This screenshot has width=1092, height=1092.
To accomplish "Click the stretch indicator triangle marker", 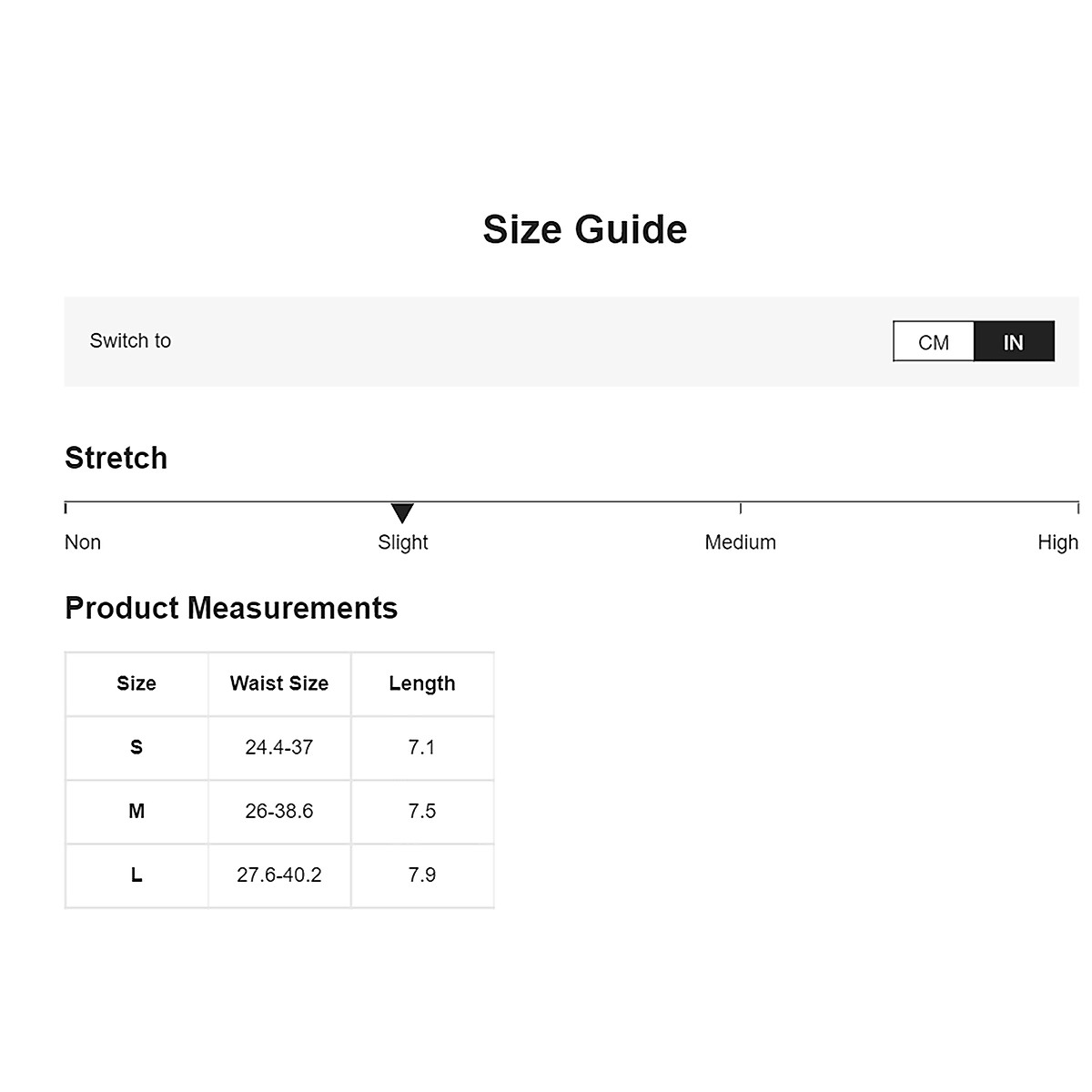I will click(x=402, y=512).
